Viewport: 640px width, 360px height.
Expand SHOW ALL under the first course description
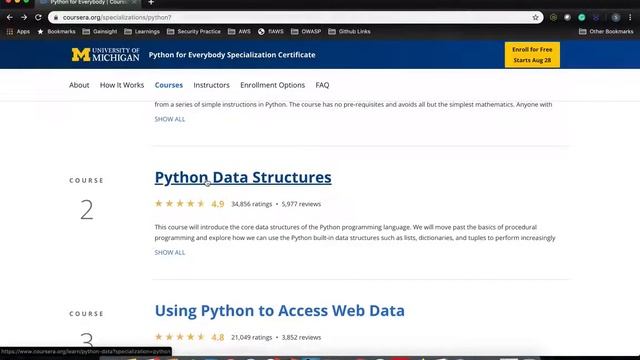coord(170,119)
